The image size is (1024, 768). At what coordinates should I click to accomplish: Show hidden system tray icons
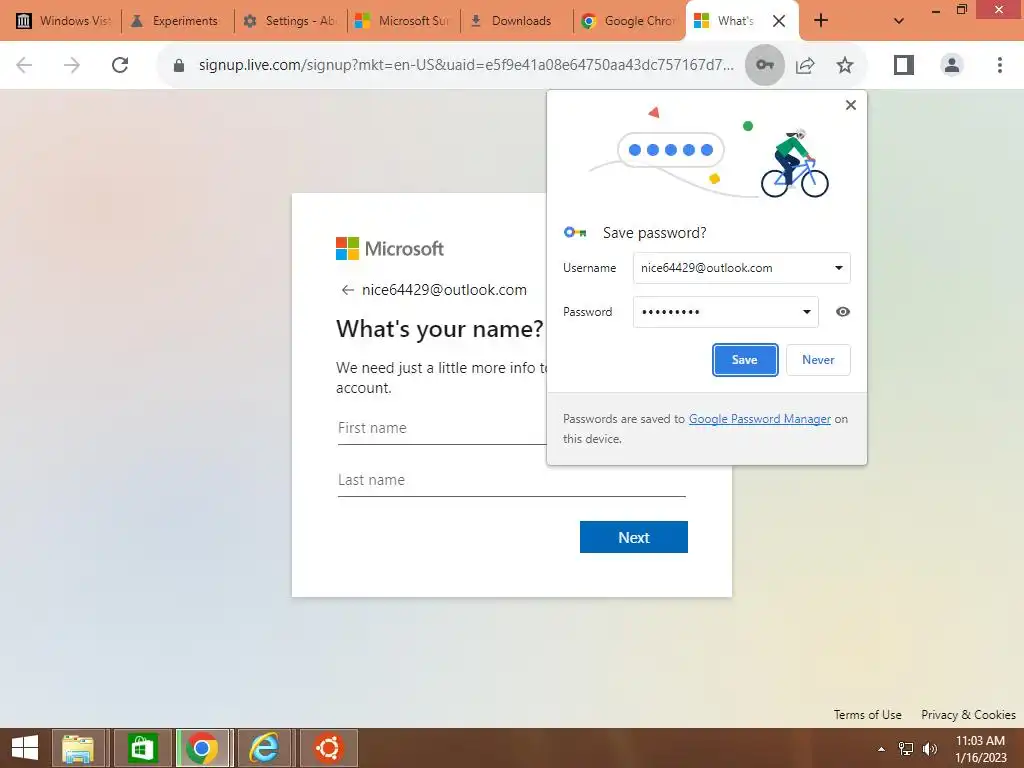click(x=881, y=749)
